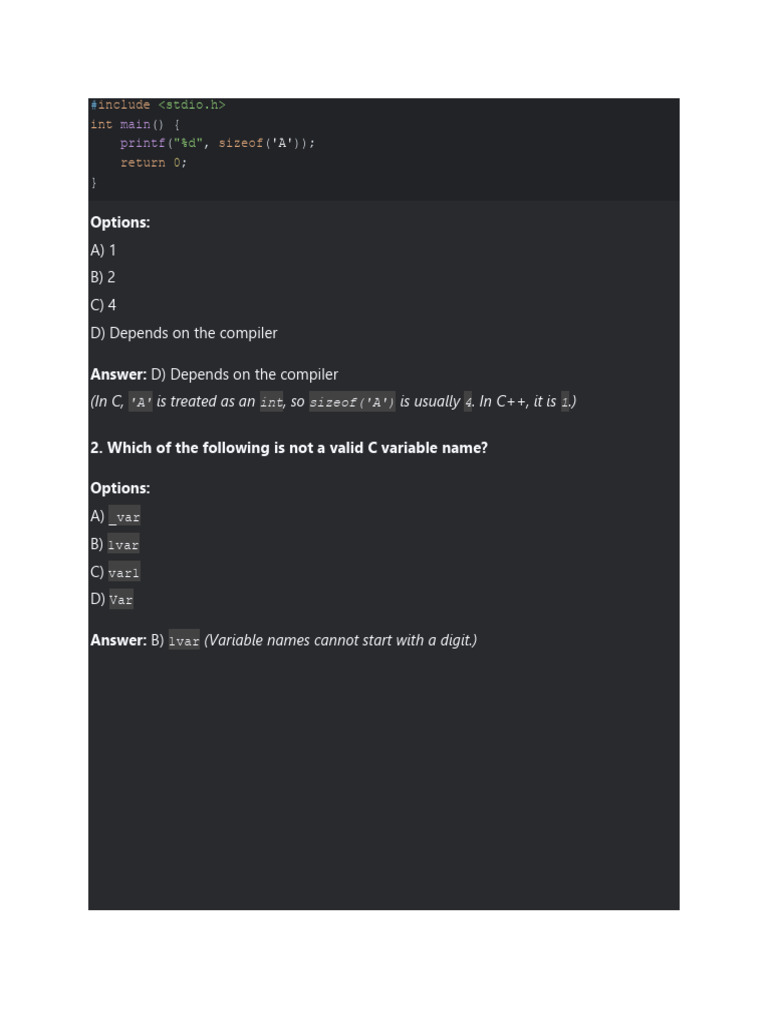Click the Options heading below the code block
This screenshot has height=1024, width=768.
coord(120,222)
